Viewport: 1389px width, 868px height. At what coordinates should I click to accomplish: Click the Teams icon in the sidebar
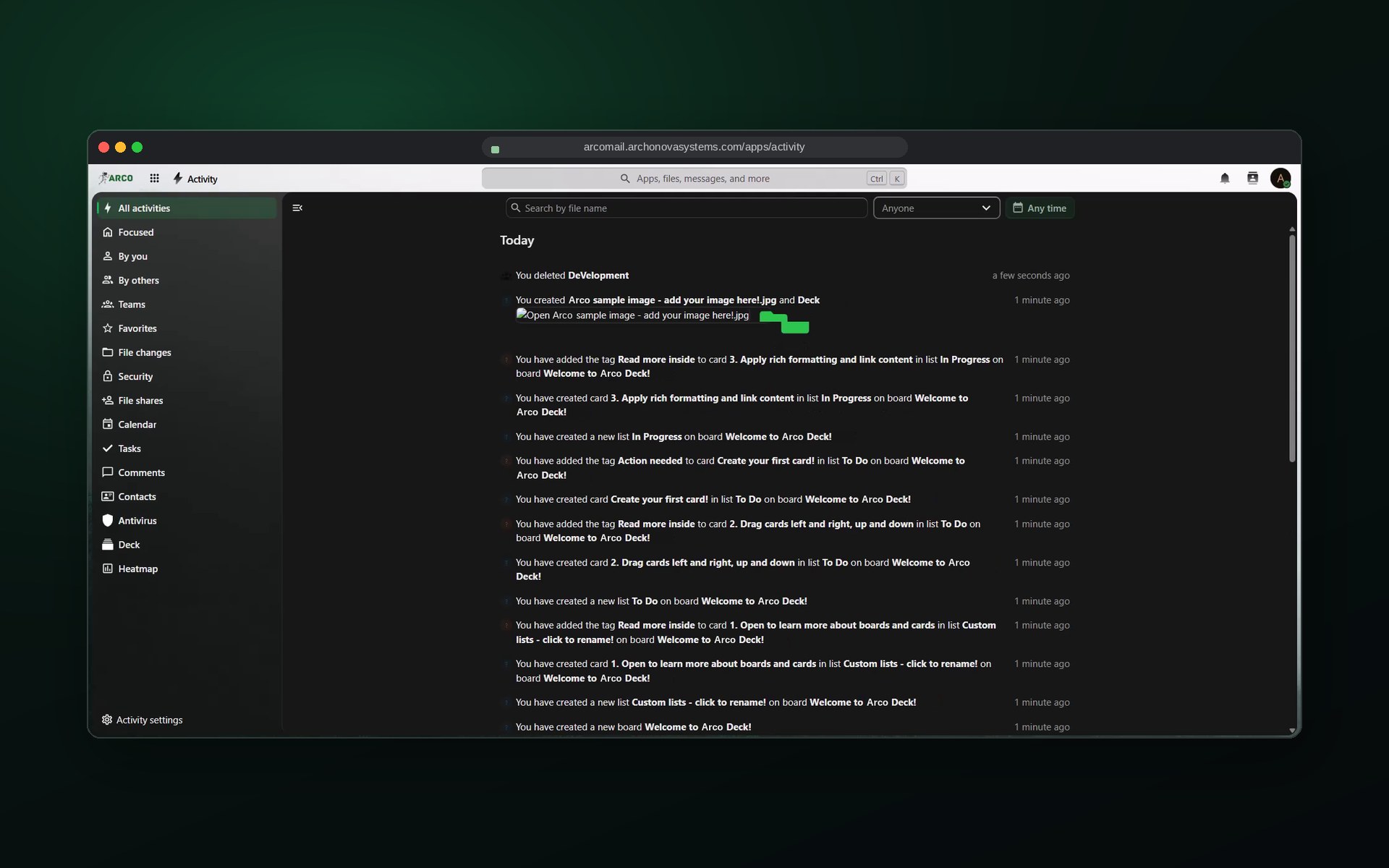[x=108, y=304]
